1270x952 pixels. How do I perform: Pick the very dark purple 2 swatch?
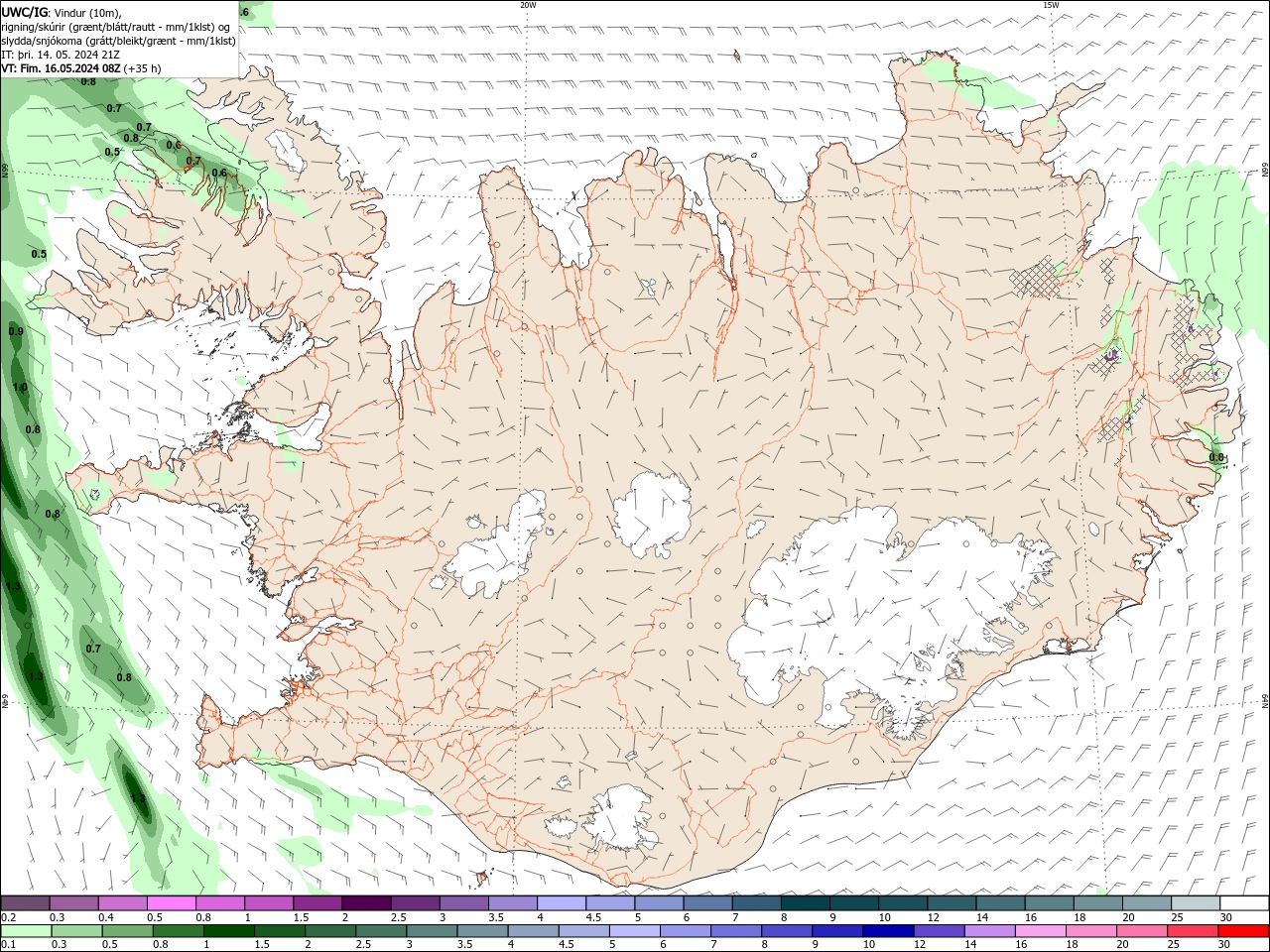[366, 903]
